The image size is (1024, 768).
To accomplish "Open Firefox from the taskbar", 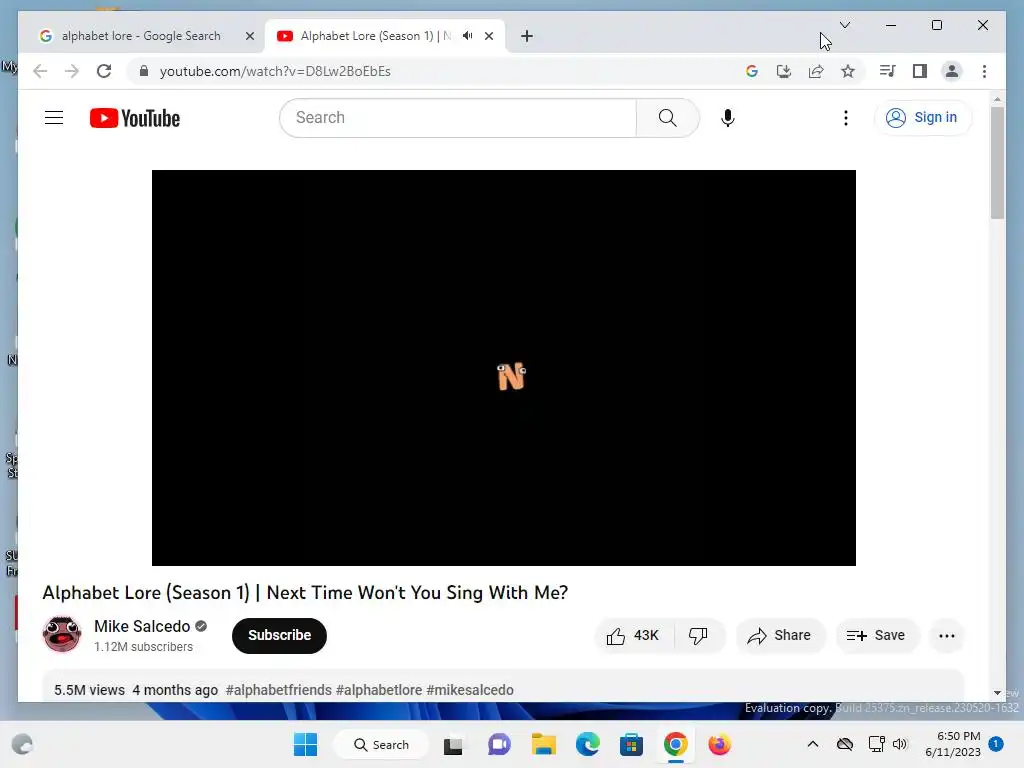I will click(x=719, y=744).
